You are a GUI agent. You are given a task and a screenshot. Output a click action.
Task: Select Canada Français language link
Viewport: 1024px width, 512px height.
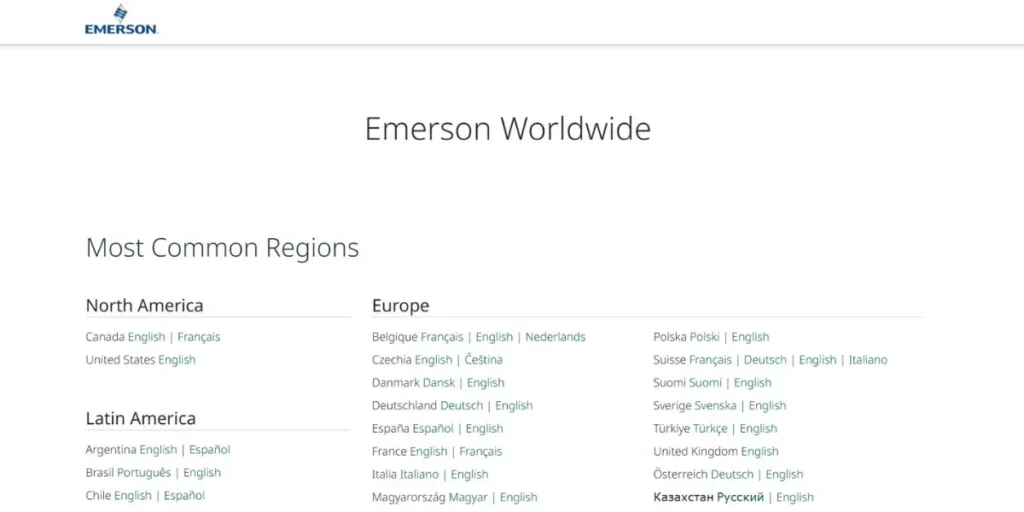point(199,337)
